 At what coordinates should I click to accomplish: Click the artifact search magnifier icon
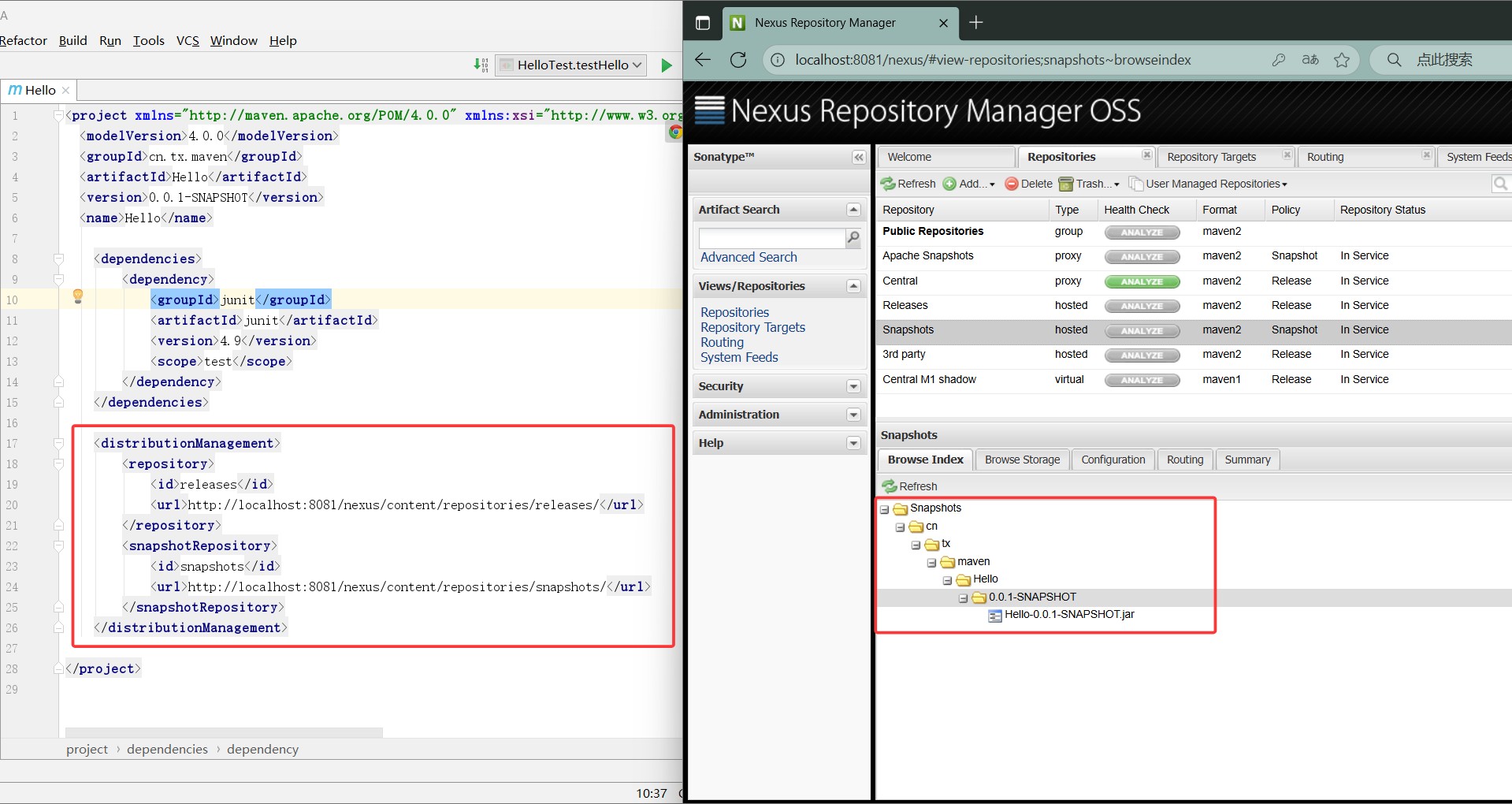[853, 237]
